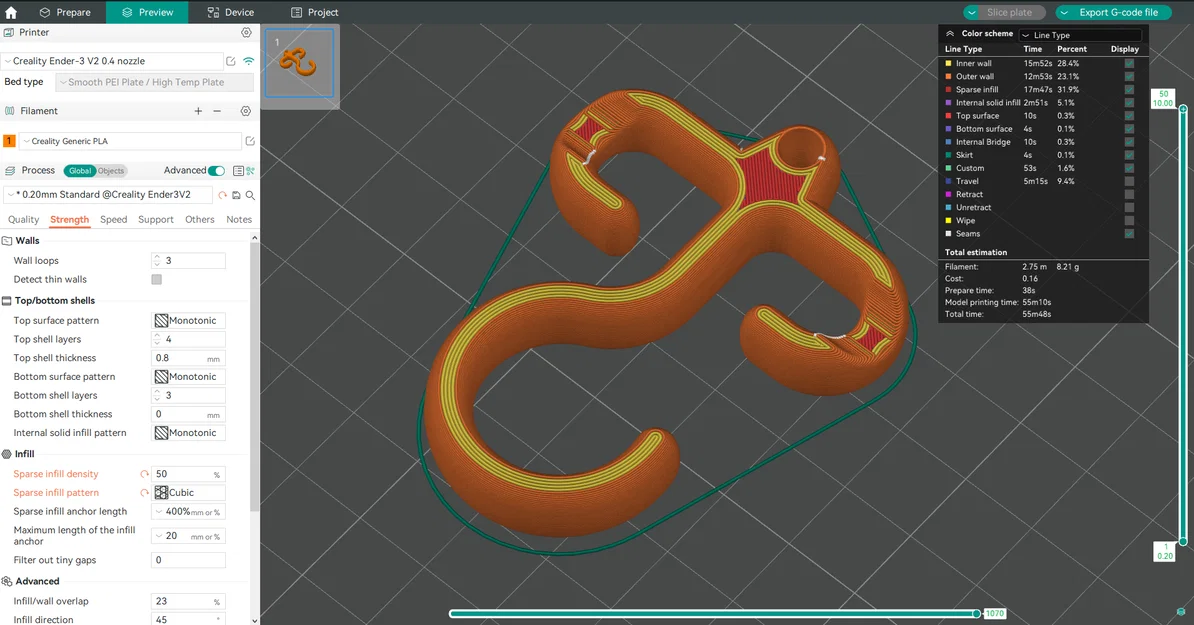Open the Bed type dropdown
Image resolution: width=1194 pixels, height=625 pixels.
coord(153,81)
